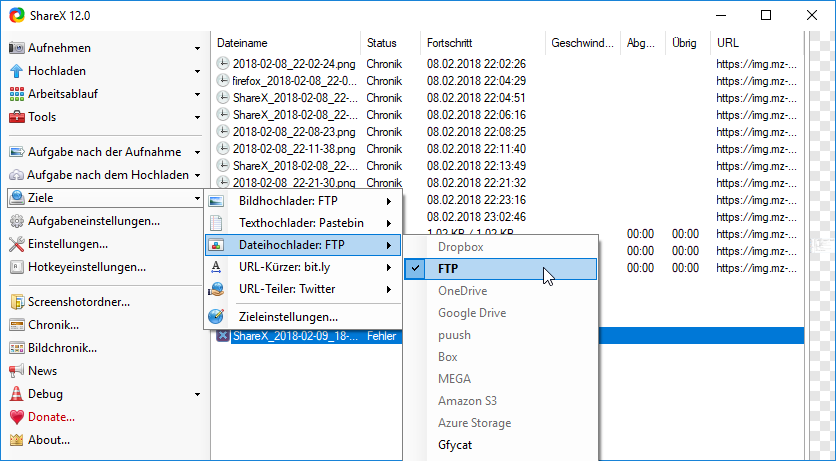Click the Bildhochlader picture icon in submenu

(x=216, y=201)
